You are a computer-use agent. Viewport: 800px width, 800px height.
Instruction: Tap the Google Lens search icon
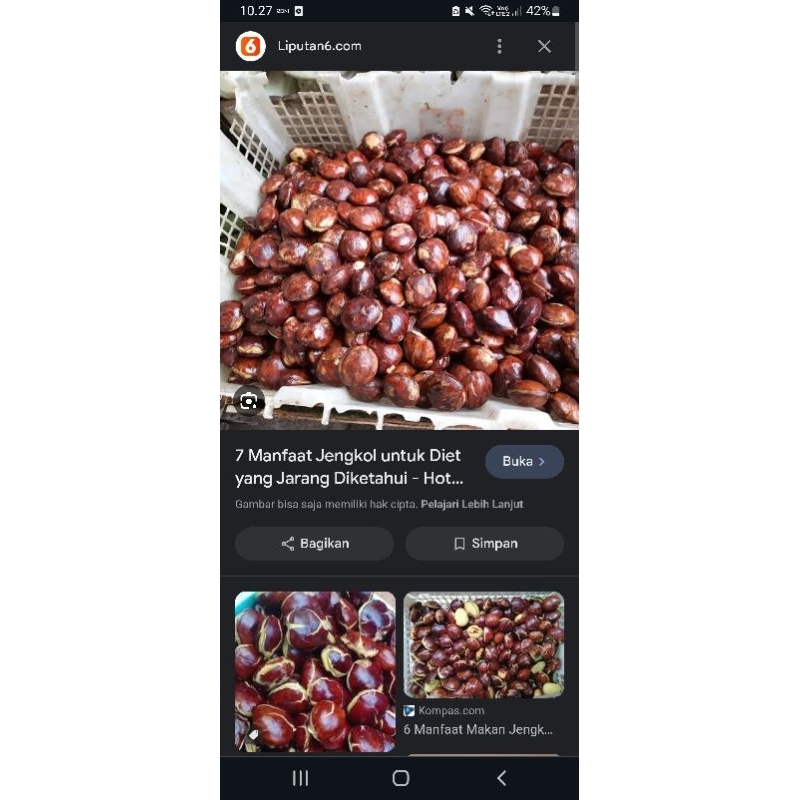pyautogui.click(x=249, y=401)
